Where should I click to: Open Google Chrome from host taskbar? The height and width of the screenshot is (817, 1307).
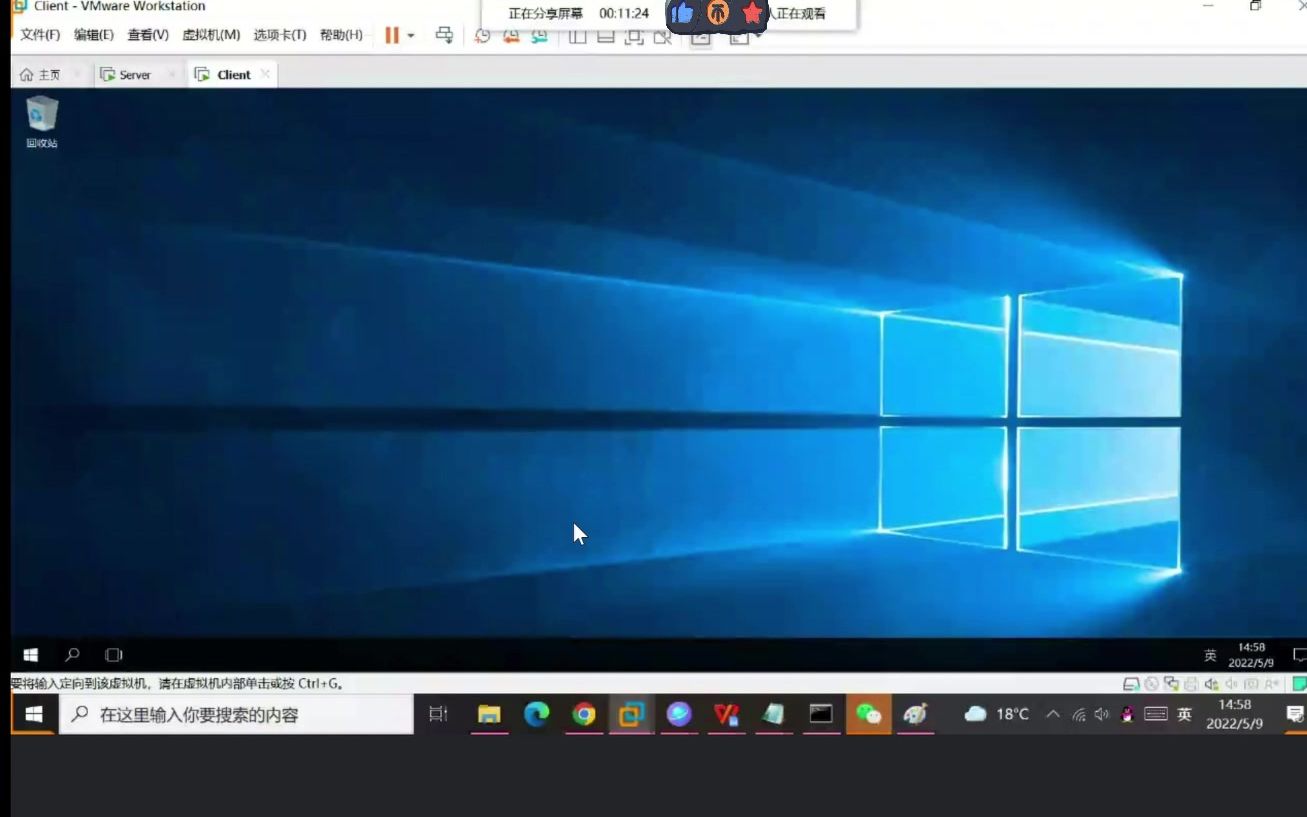pos(584,714)
